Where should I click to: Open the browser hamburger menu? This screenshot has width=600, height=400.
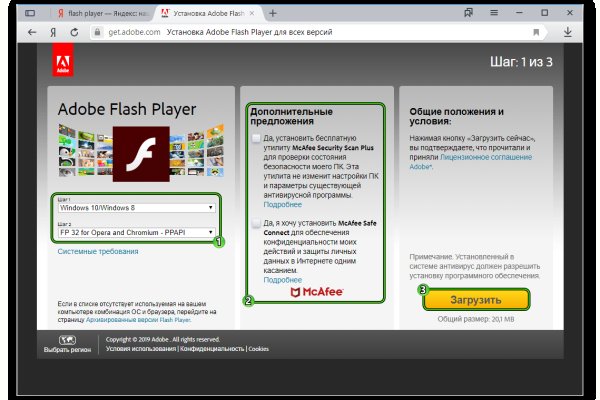(493, 12)
